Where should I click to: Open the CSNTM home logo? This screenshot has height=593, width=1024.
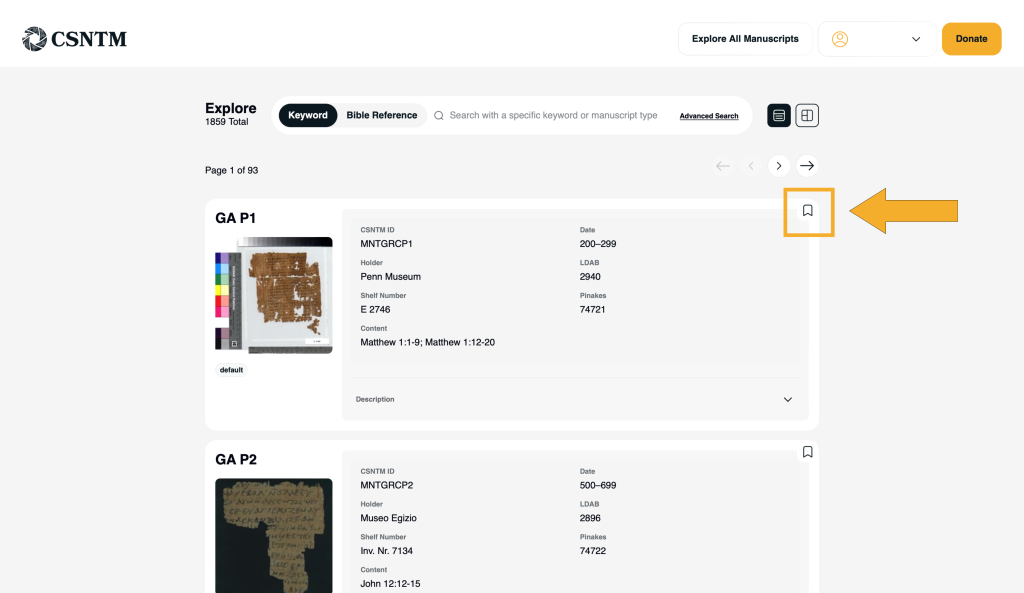pos(75,39)
